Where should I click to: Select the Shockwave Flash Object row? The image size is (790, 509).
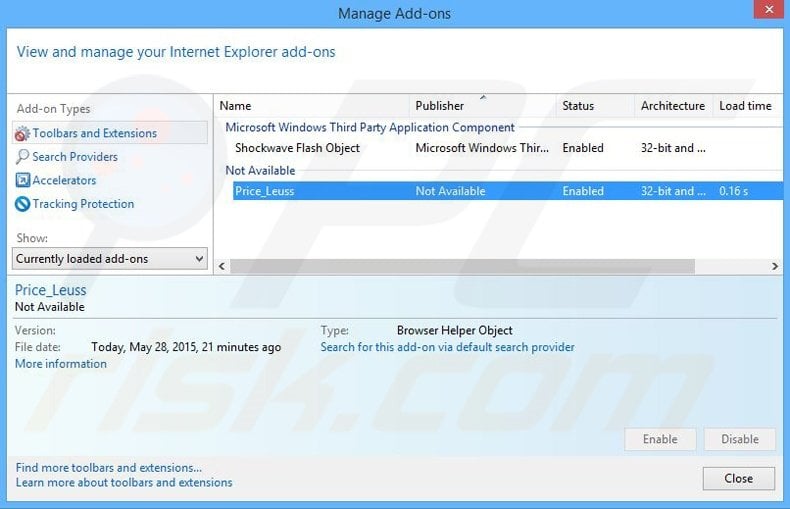(508, 148)
